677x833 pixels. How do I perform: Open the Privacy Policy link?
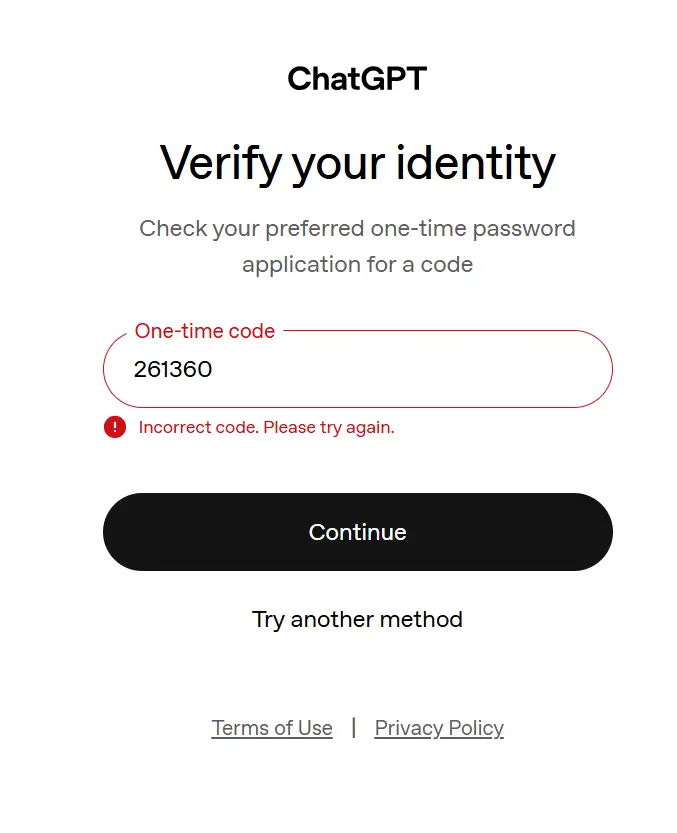click(x=439, y=728)
